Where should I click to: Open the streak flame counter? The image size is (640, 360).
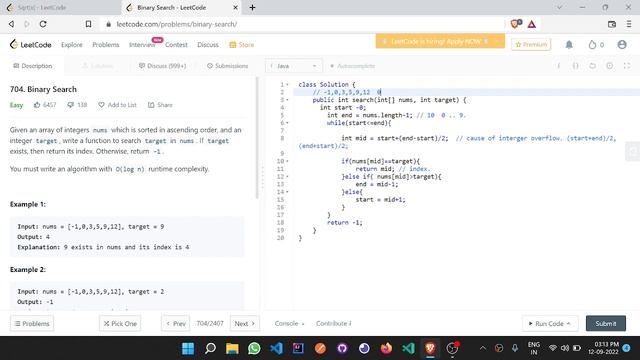(x=596, y=44)
